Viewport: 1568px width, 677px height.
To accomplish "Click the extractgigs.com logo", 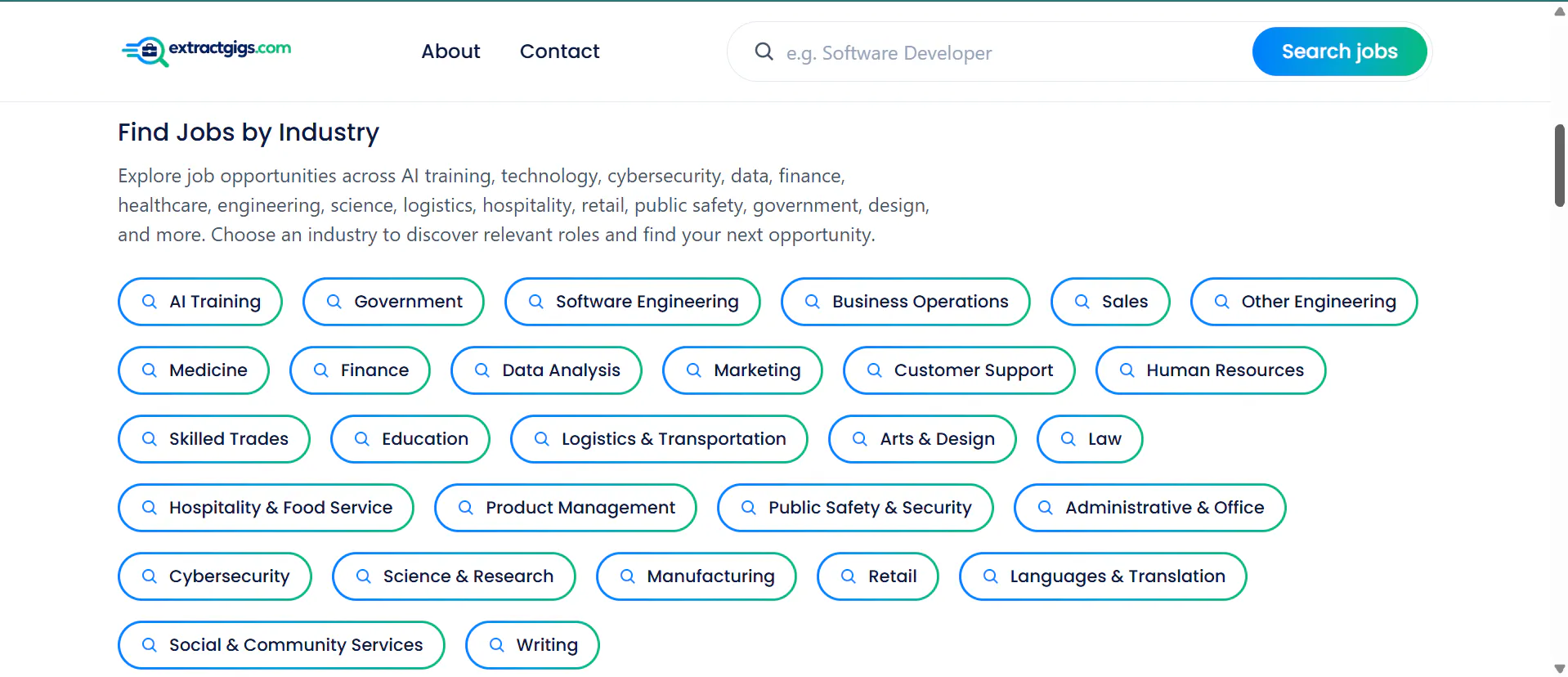I will point(206,52).
